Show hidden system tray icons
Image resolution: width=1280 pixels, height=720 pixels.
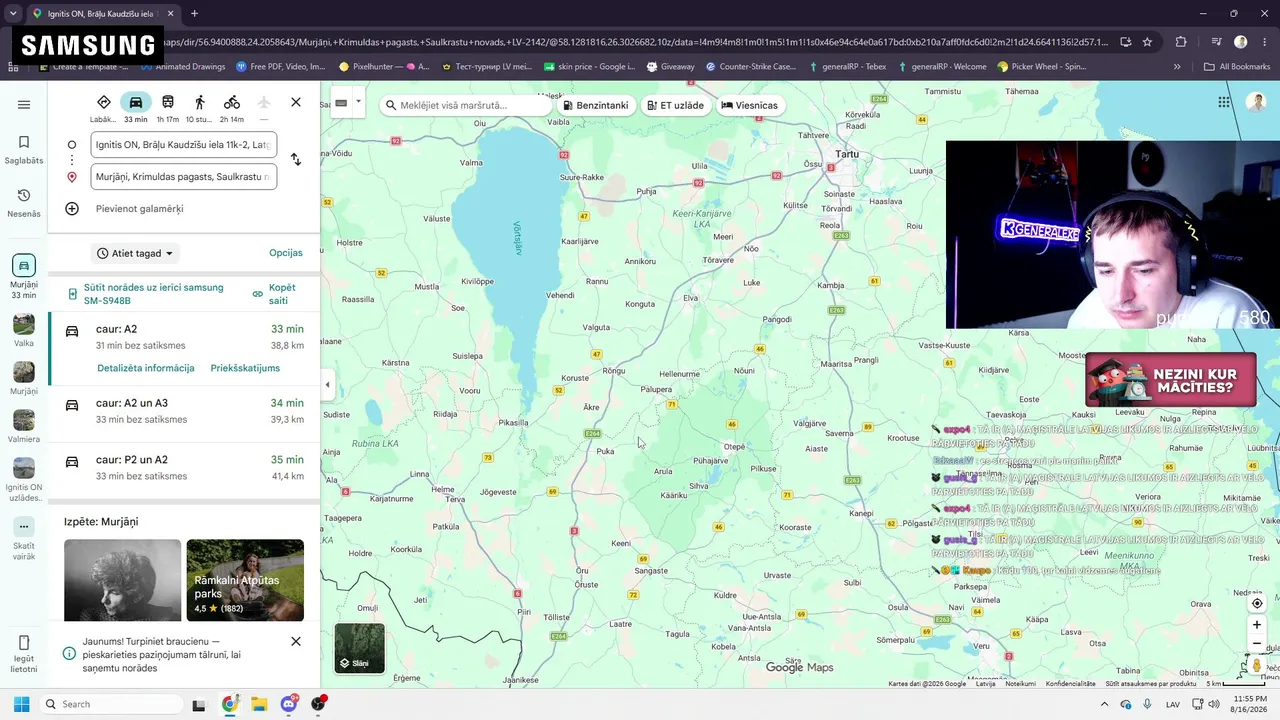pyautogui.click(x=1104, y=704)
